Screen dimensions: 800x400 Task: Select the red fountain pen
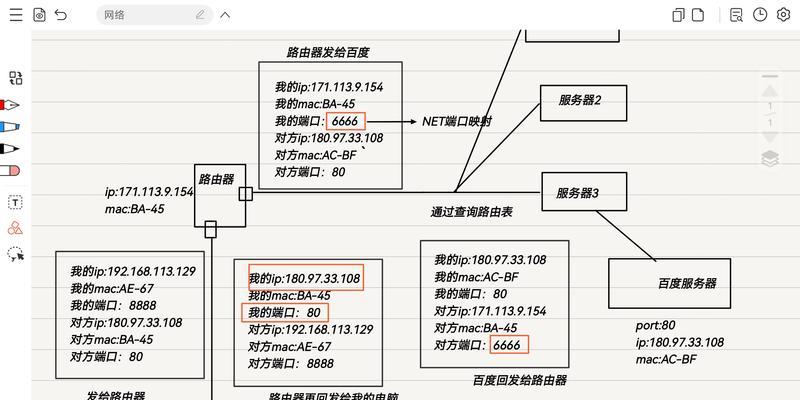tap(10, 105)
